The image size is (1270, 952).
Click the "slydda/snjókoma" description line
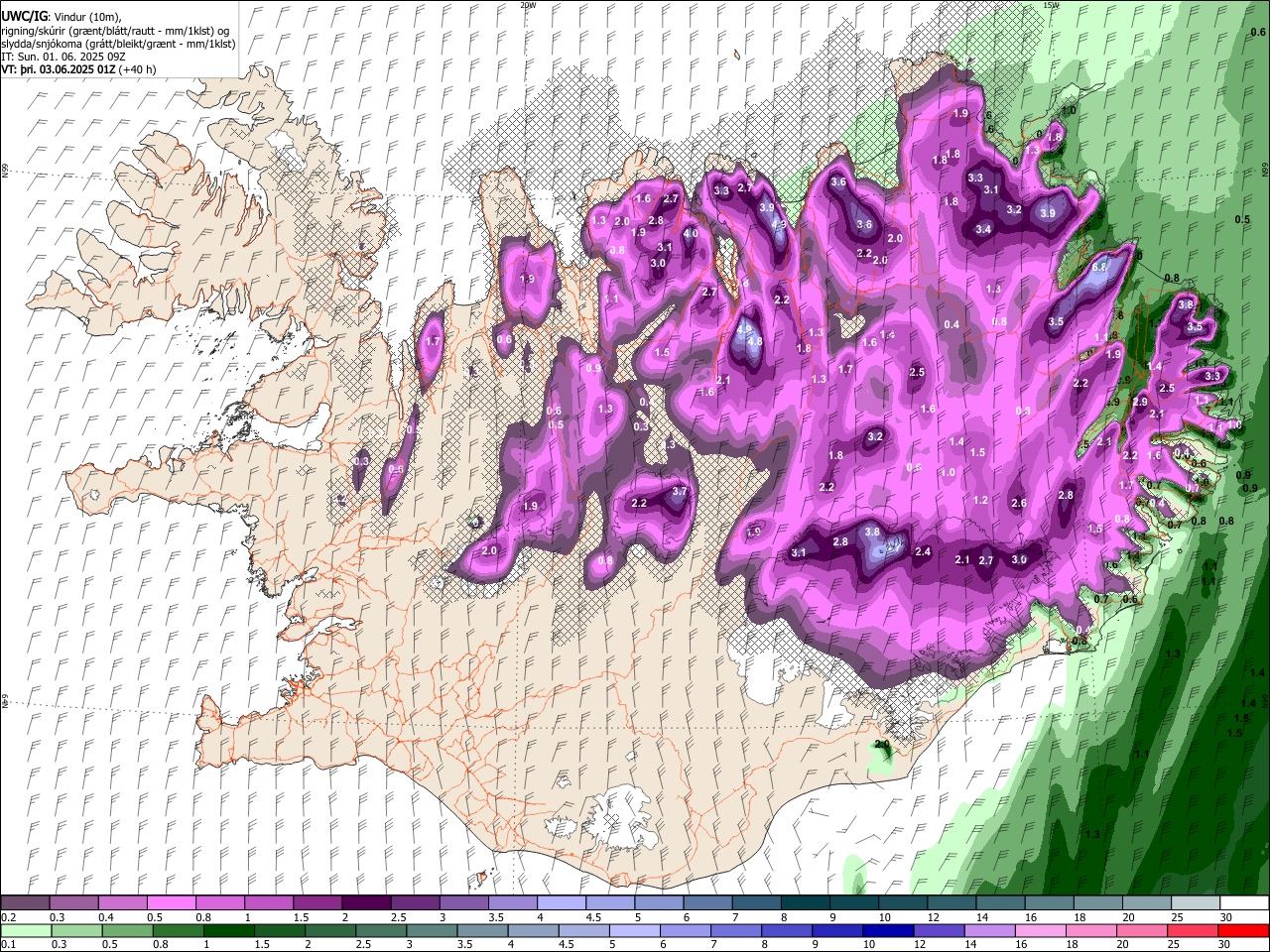tap(118, 44)
